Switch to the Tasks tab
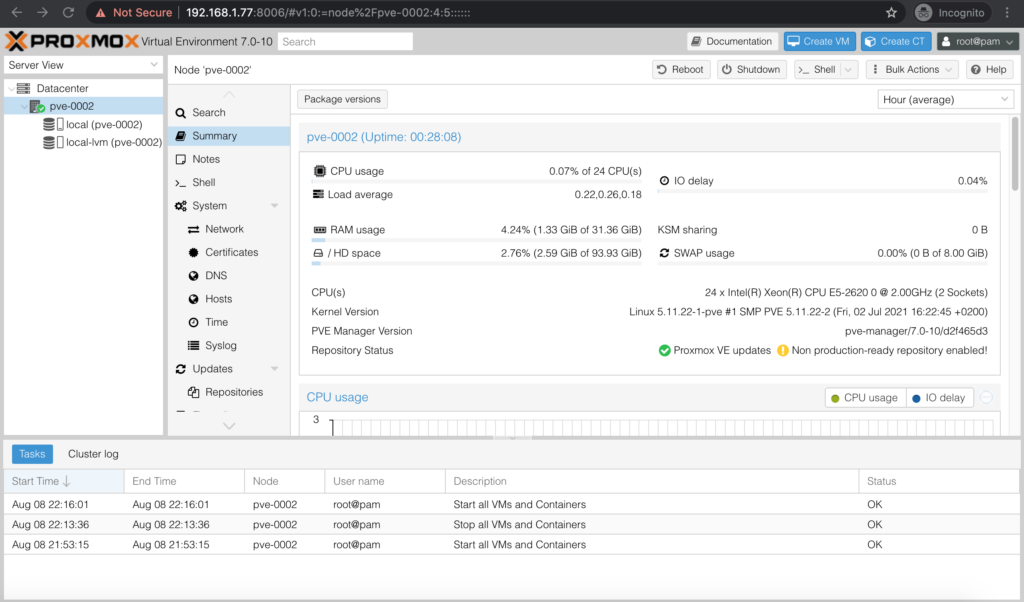Screen dimensions: 1024x602 point(32,454)
